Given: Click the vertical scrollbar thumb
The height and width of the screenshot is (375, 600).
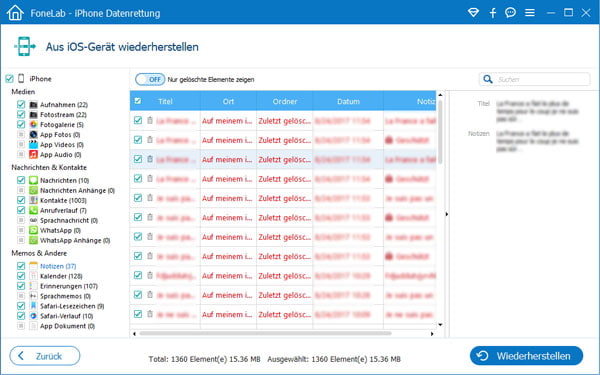Looking at the screenshot, I should 440,132.
